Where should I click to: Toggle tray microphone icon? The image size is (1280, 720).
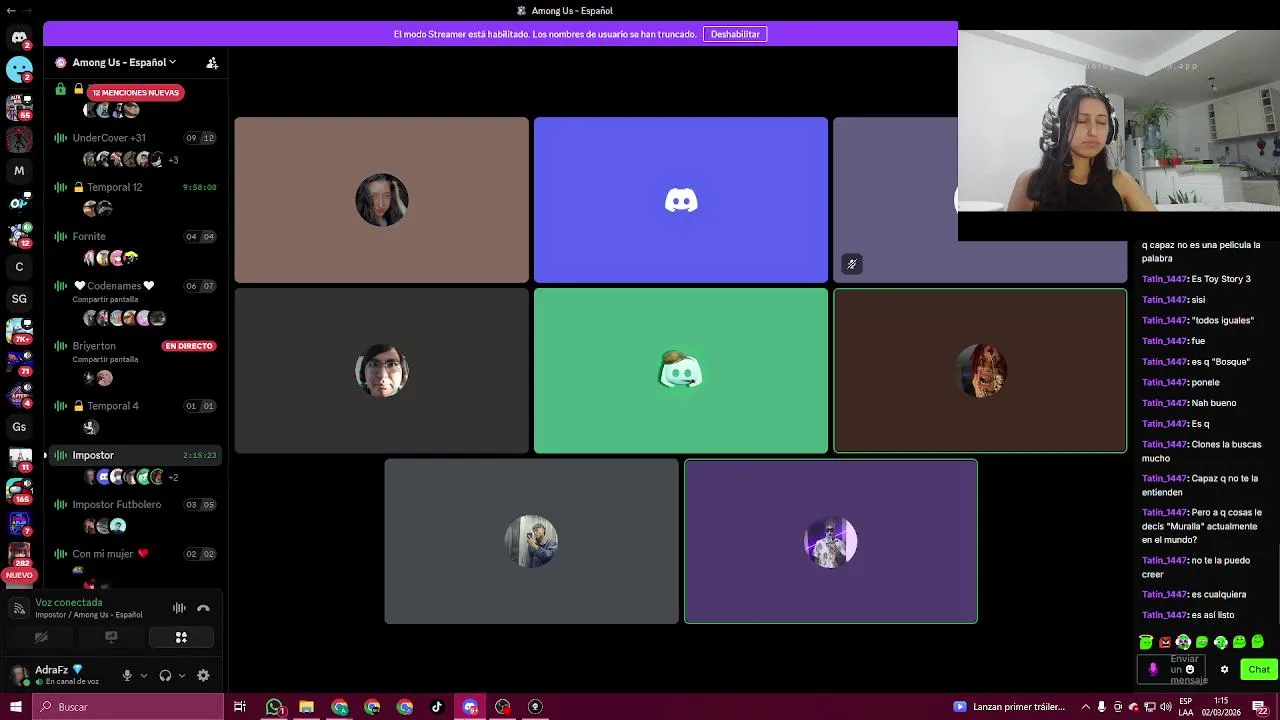click(x=1101, y=707)
